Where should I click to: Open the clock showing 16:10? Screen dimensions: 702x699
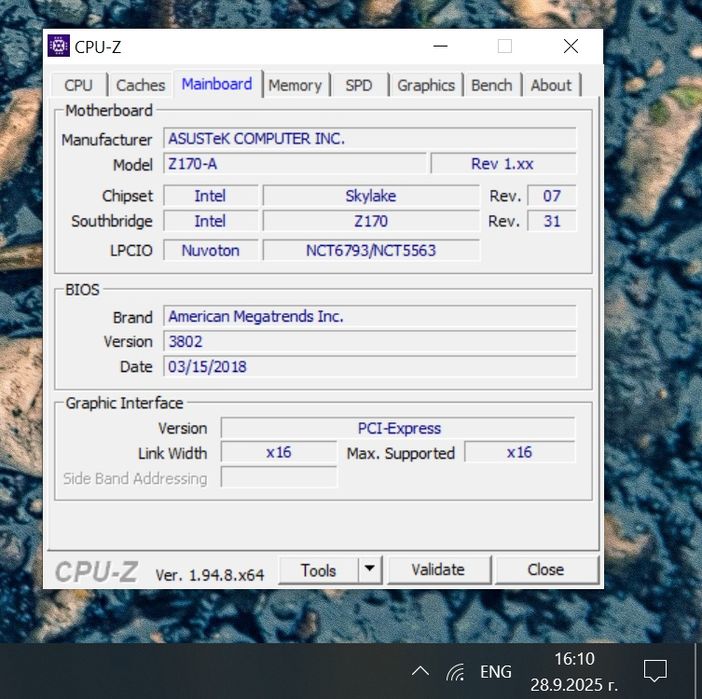coord(574,672)
